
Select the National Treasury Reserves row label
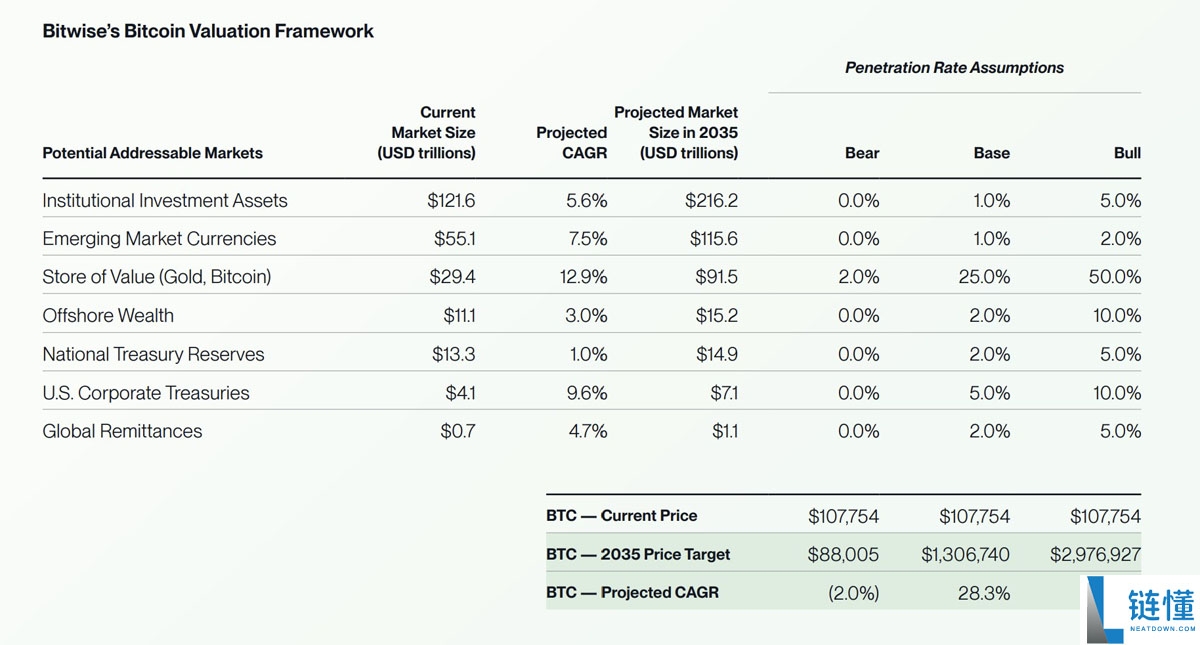[x=153, y=354]
